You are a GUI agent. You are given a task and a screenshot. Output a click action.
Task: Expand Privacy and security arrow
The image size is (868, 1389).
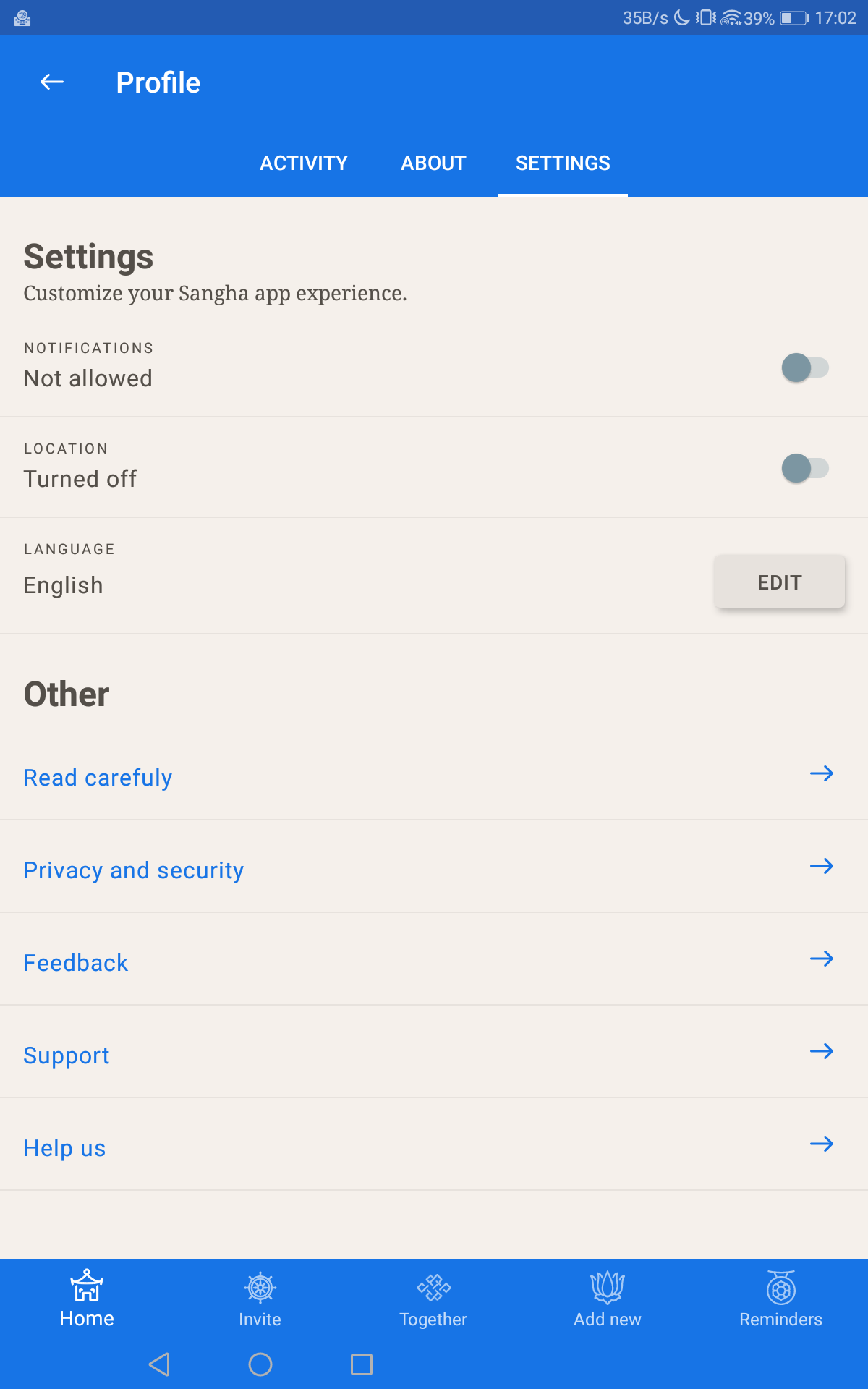click(x=822, y=866)
